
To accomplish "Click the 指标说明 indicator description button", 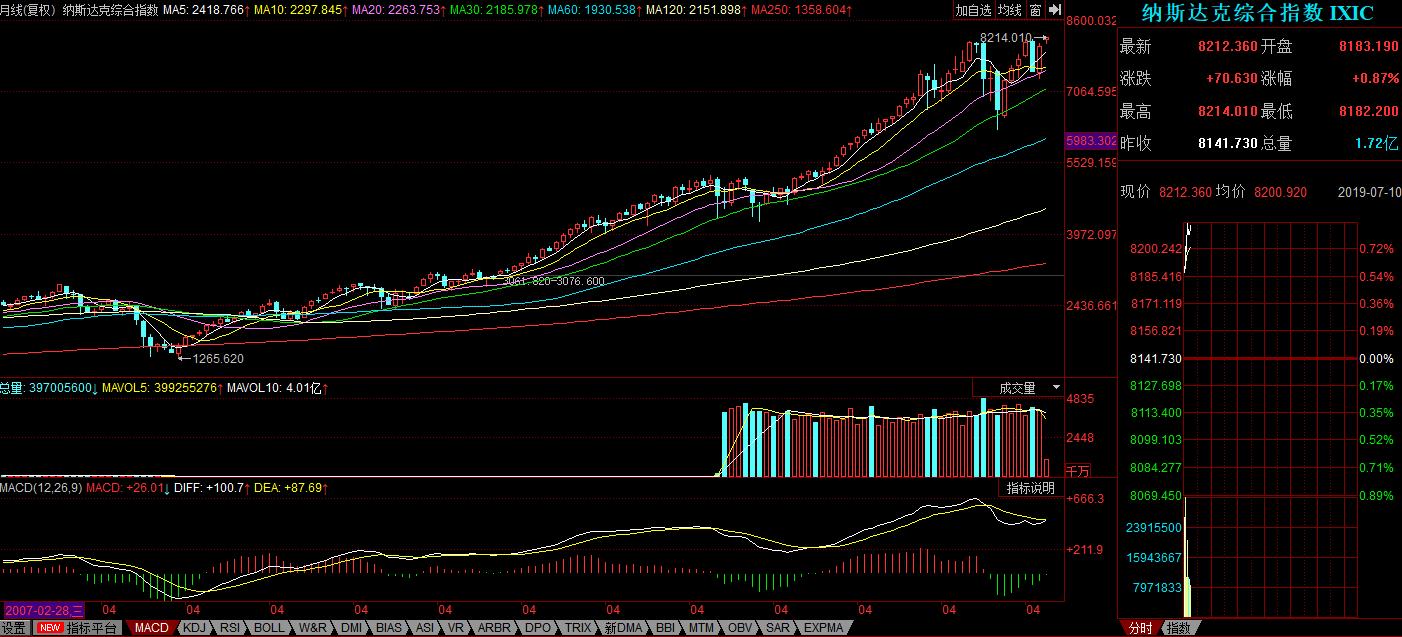I will pyautogui.click(x=1030, y=488).
